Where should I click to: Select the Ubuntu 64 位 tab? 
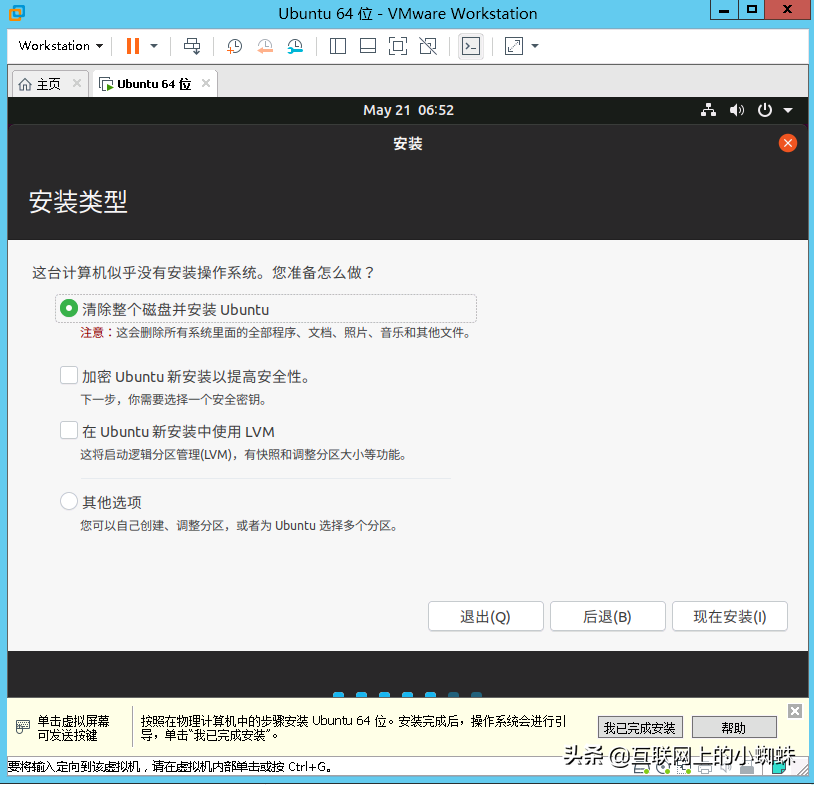(150, 84)
